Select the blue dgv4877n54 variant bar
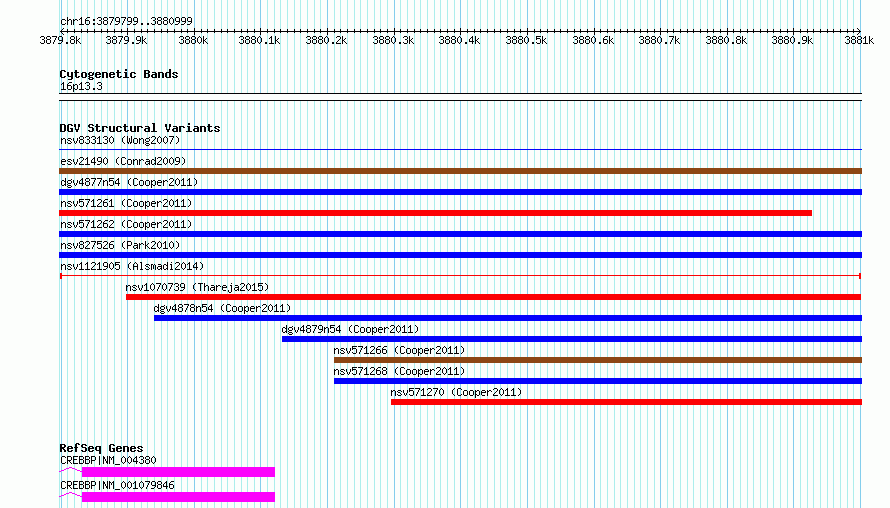Screen dimensions: 890x508 460,192
